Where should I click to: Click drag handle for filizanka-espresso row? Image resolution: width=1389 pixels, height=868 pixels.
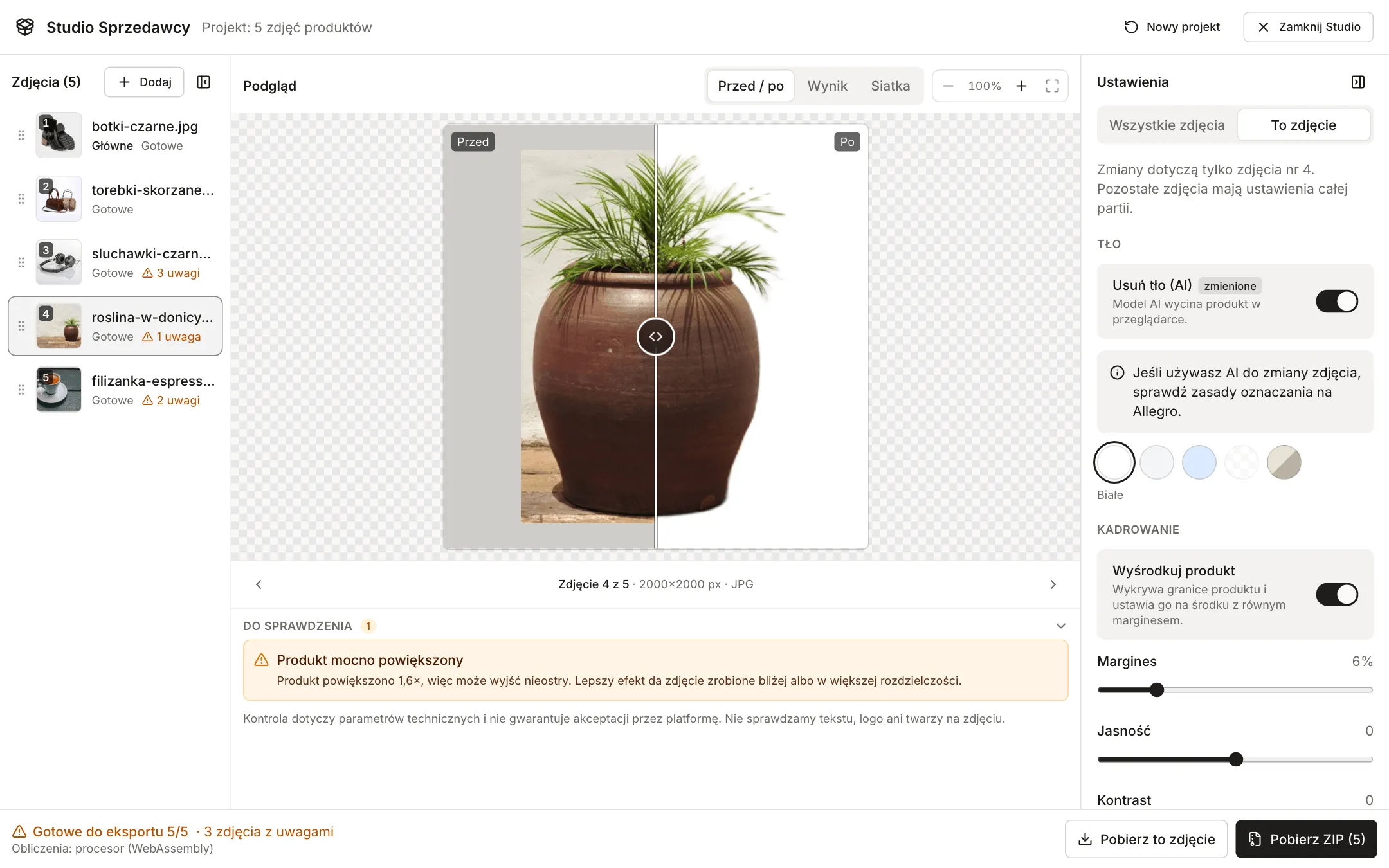click(x=21, y=390)
